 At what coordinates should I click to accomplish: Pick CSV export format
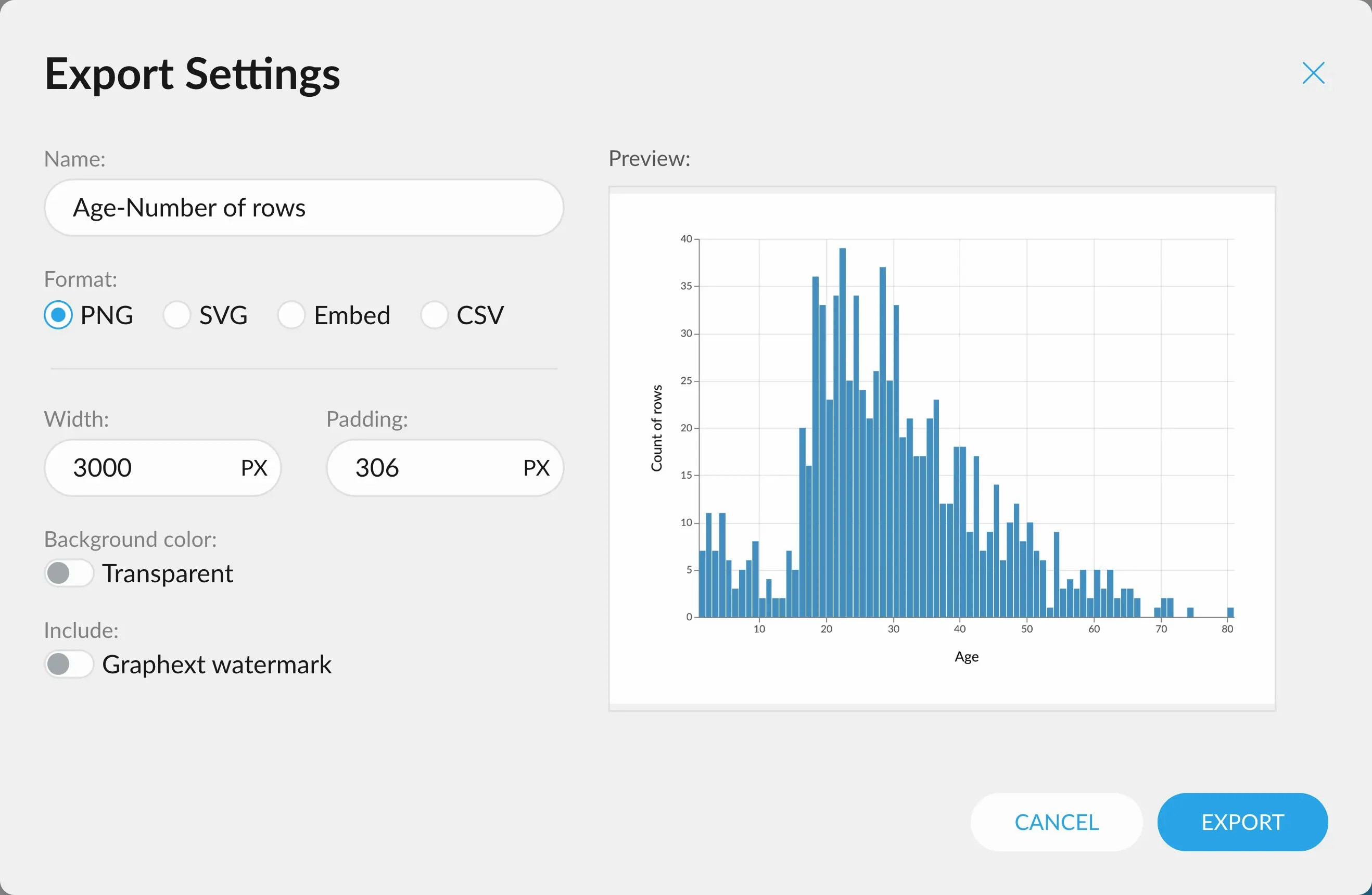434,315
